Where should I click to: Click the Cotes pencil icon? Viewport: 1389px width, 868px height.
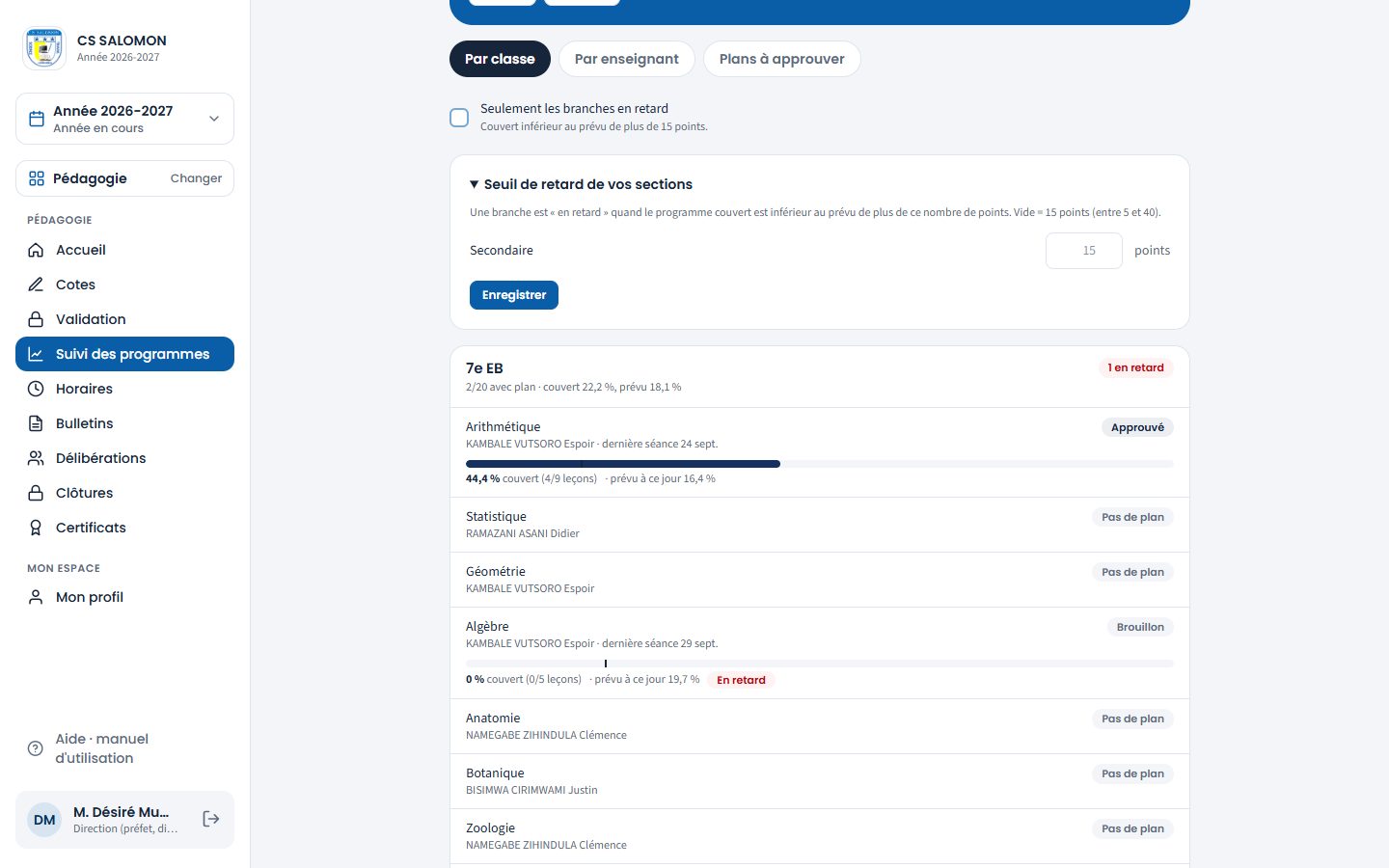point(36,285)
